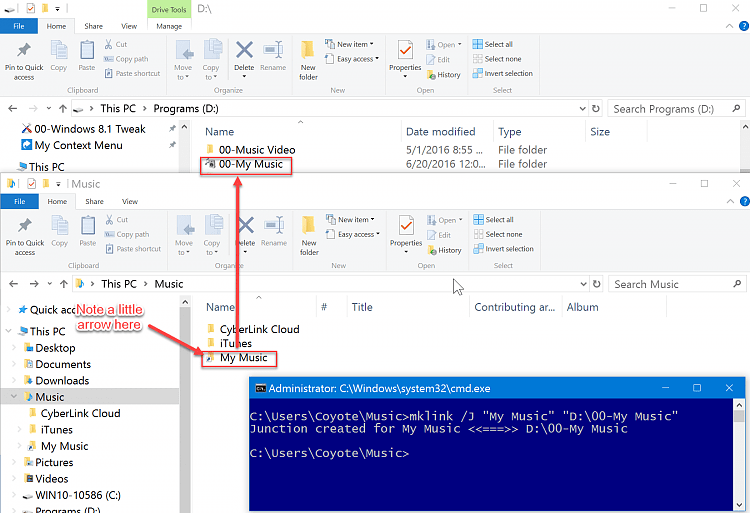Sort by Type column in D: window
The height and width of the screenshot is (513, 750).
[x=509, y=131]
